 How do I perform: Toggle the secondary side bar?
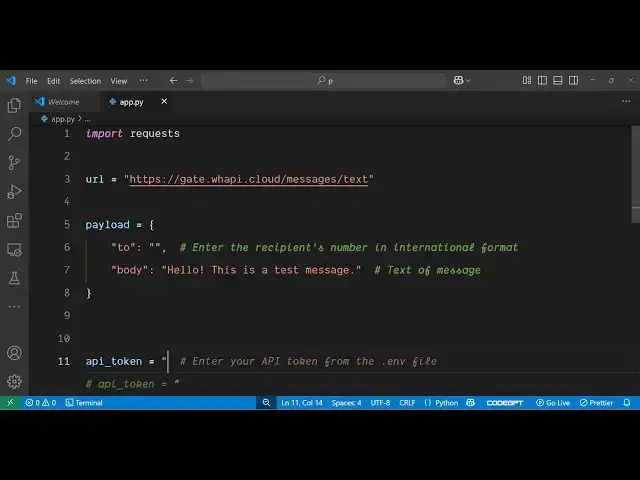click(x=573, y=80)
